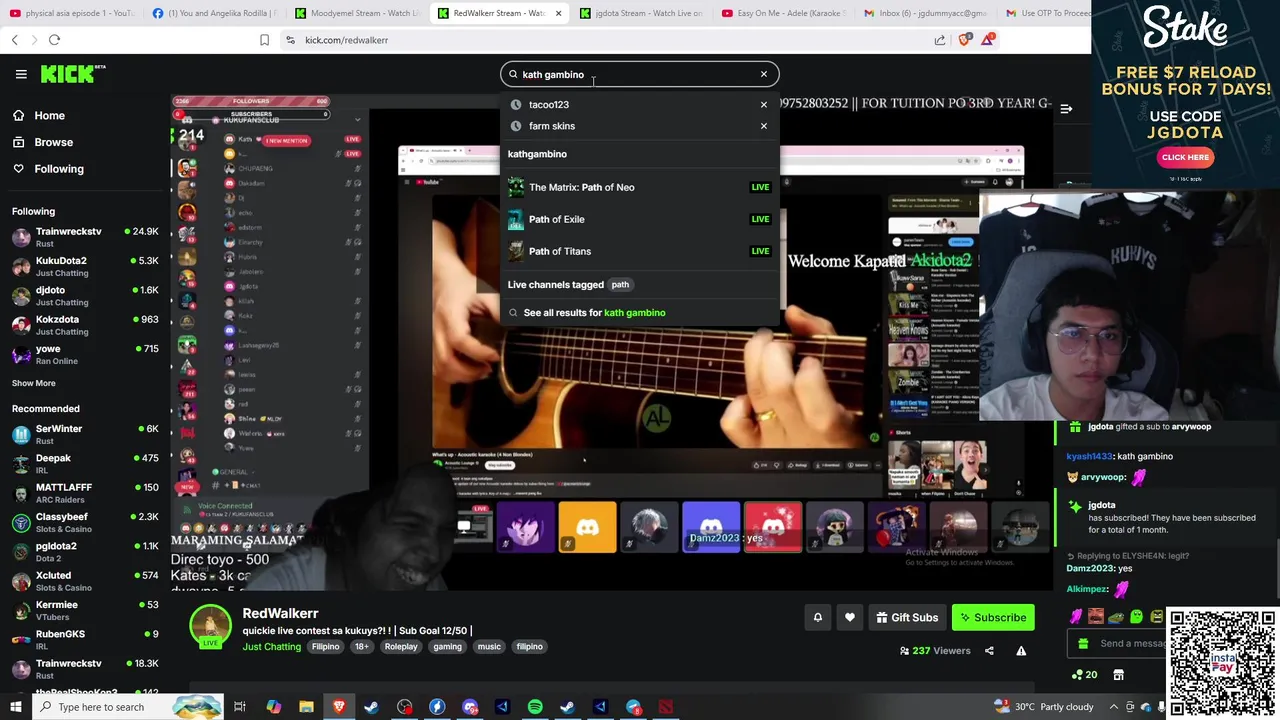Remove farm skins from recent searches
Screen dimensions: 1280x720
pyautogui.click(x=763, y=126)
